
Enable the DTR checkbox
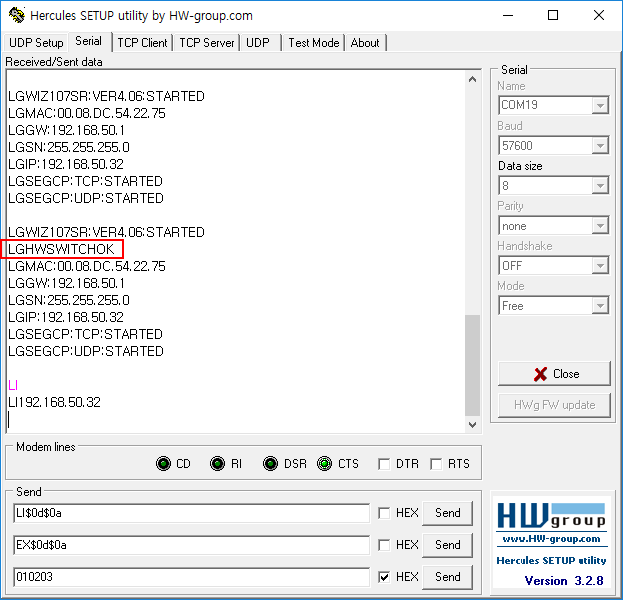[x=384, y=464]
